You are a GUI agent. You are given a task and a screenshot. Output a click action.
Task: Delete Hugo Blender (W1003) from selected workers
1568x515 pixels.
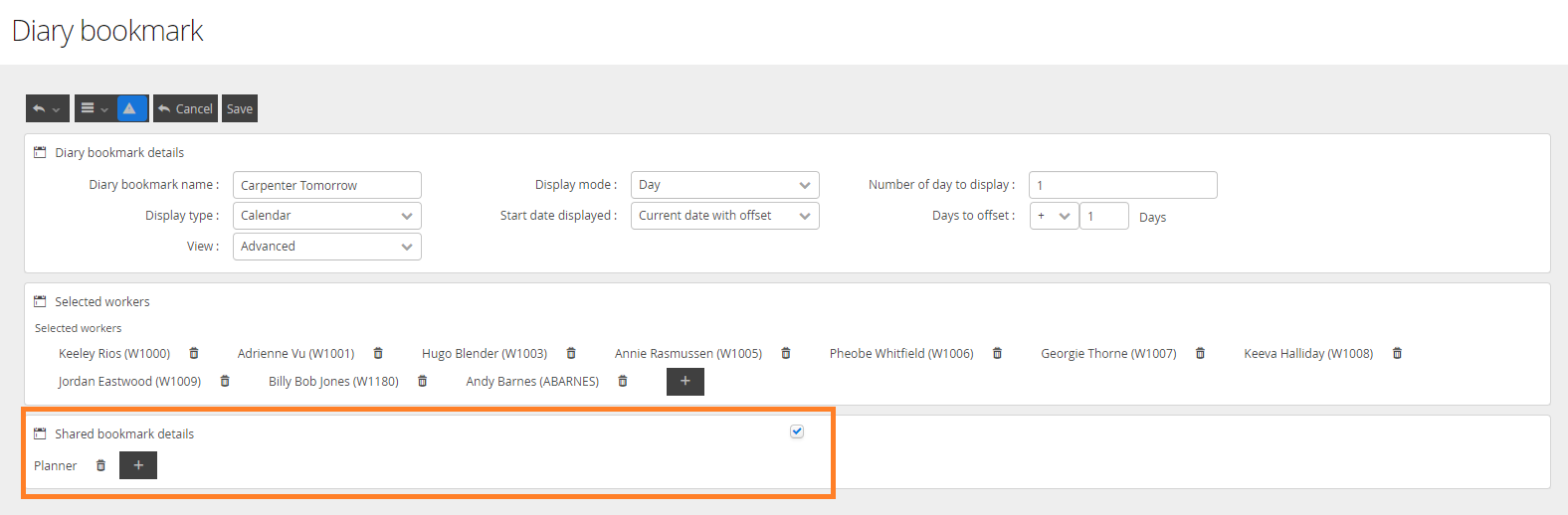(571, 353)
